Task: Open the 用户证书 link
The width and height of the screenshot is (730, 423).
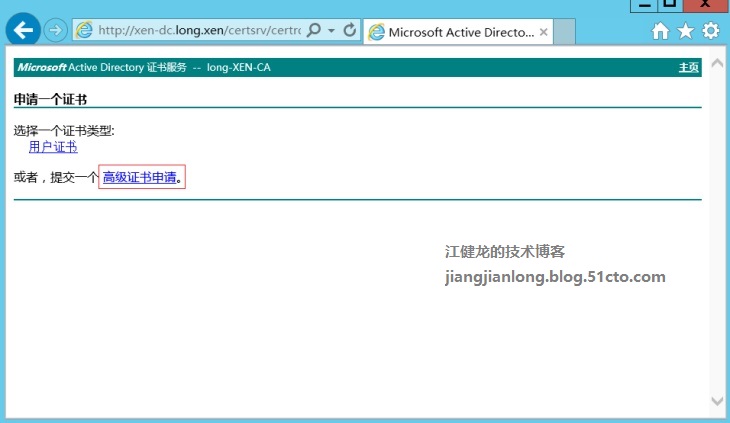Action: (53, 147)
